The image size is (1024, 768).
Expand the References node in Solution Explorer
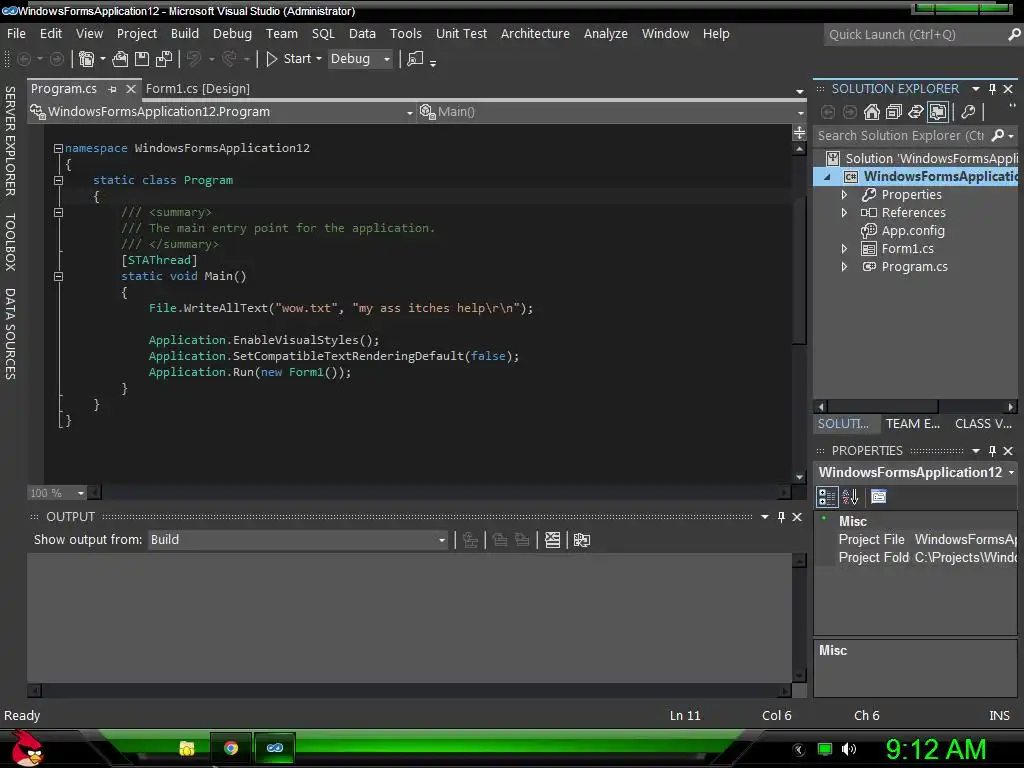(844, 213)
